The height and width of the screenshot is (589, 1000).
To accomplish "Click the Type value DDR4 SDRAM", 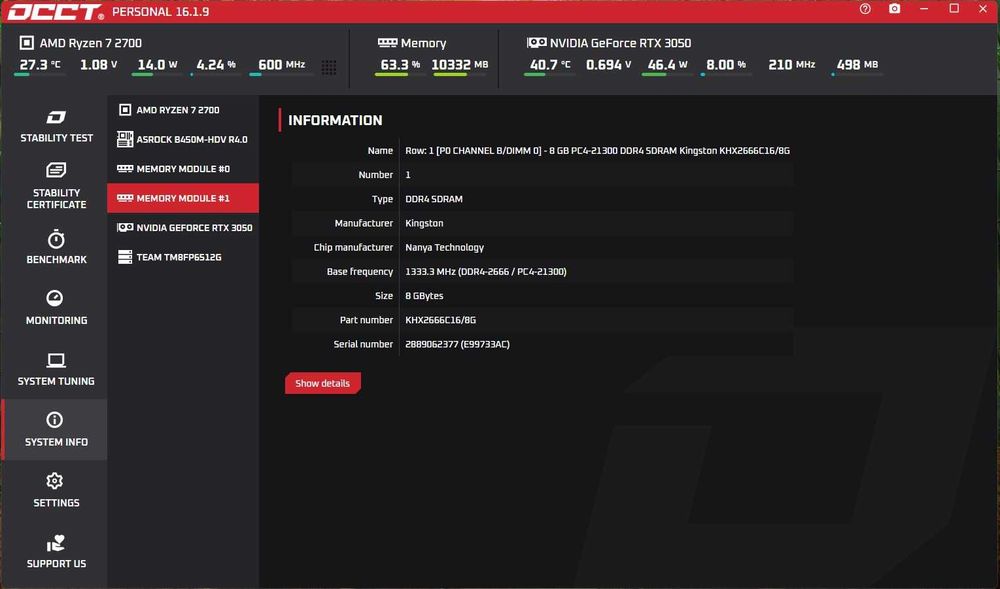I will pyautogui.click(x=434, y=199).
